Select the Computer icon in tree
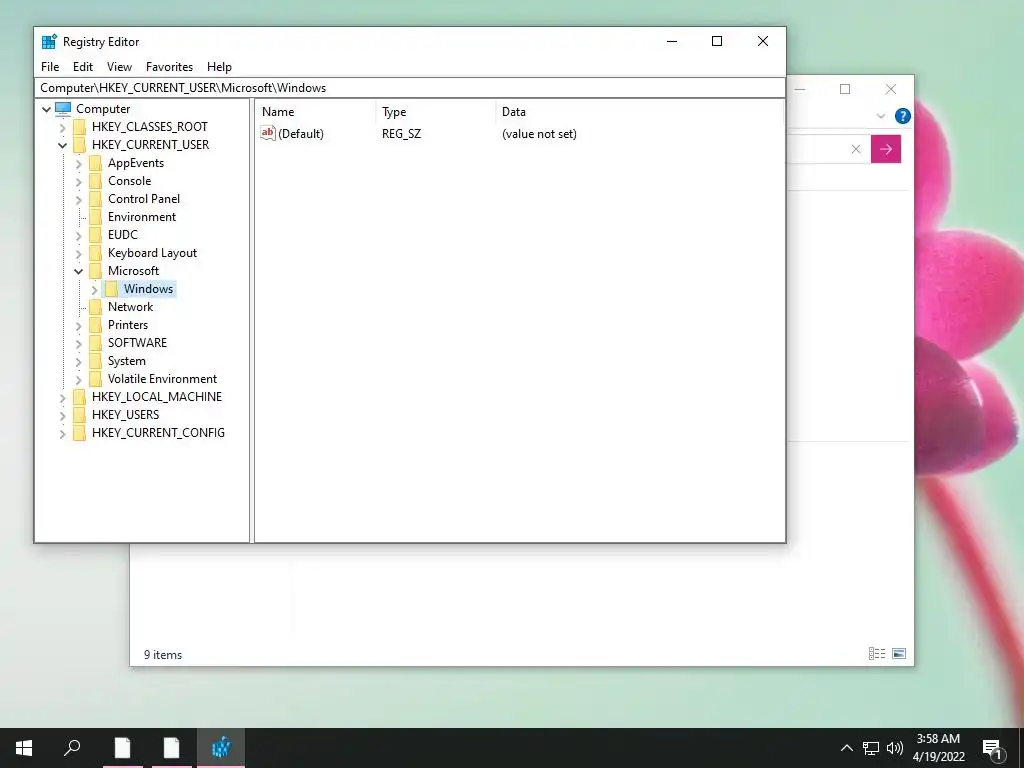The image size is (1024, 768). pyautogui.click(x=63, y=108)
